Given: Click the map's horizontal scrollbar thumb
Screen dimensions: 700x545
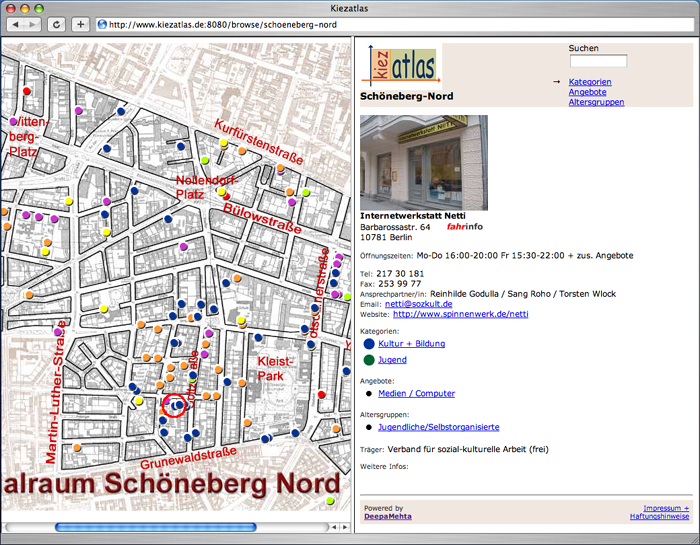Looking at the screenshot, I should coord(155,527).
